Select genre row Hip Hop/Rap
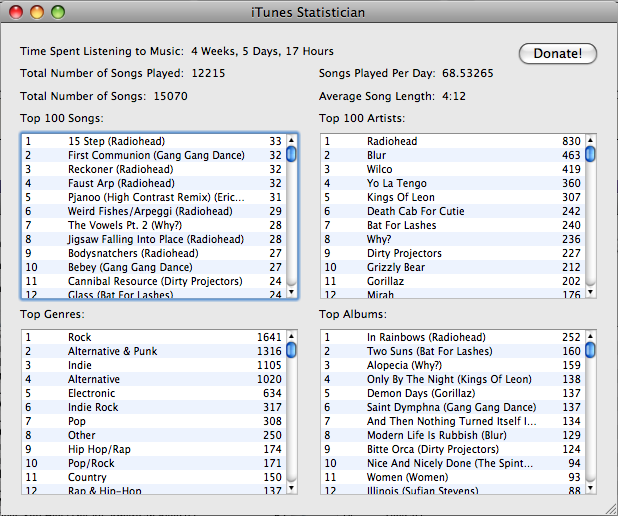Viewport: 618px width, 516px height. pos(154,449)
